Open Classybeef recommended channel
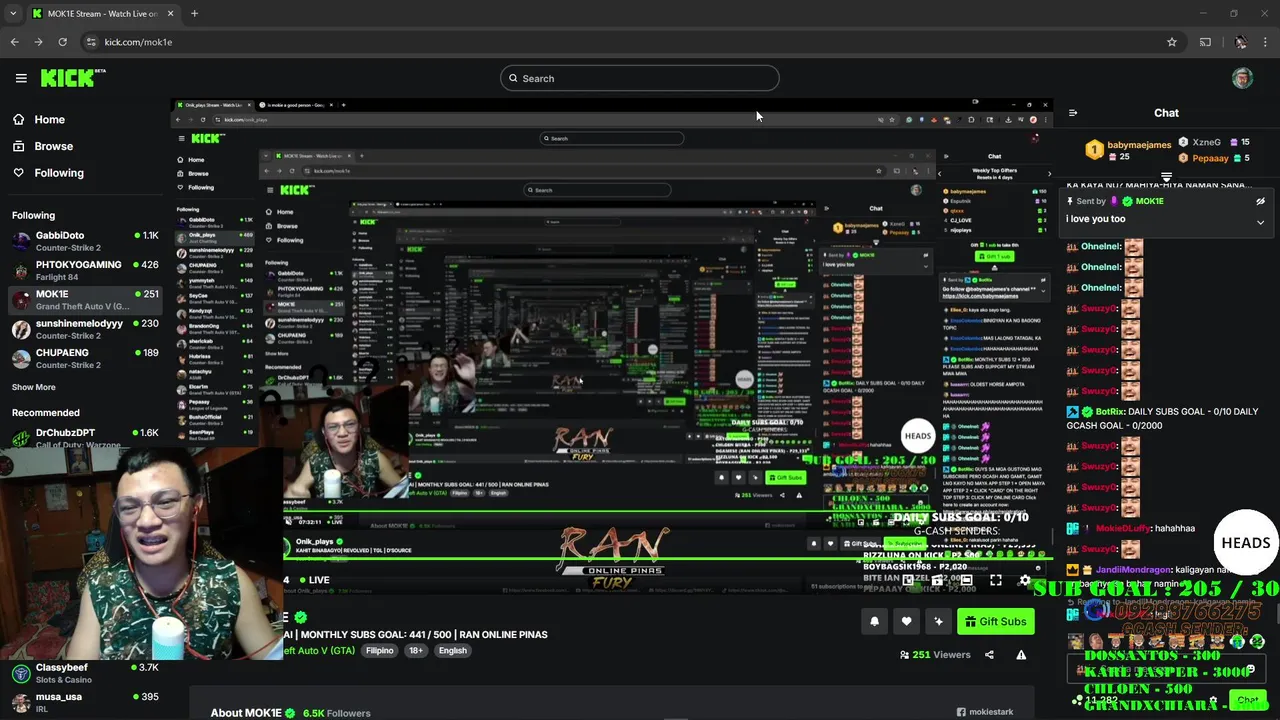1280x720 pixels. pyautogui.click(x=85, y=673)
